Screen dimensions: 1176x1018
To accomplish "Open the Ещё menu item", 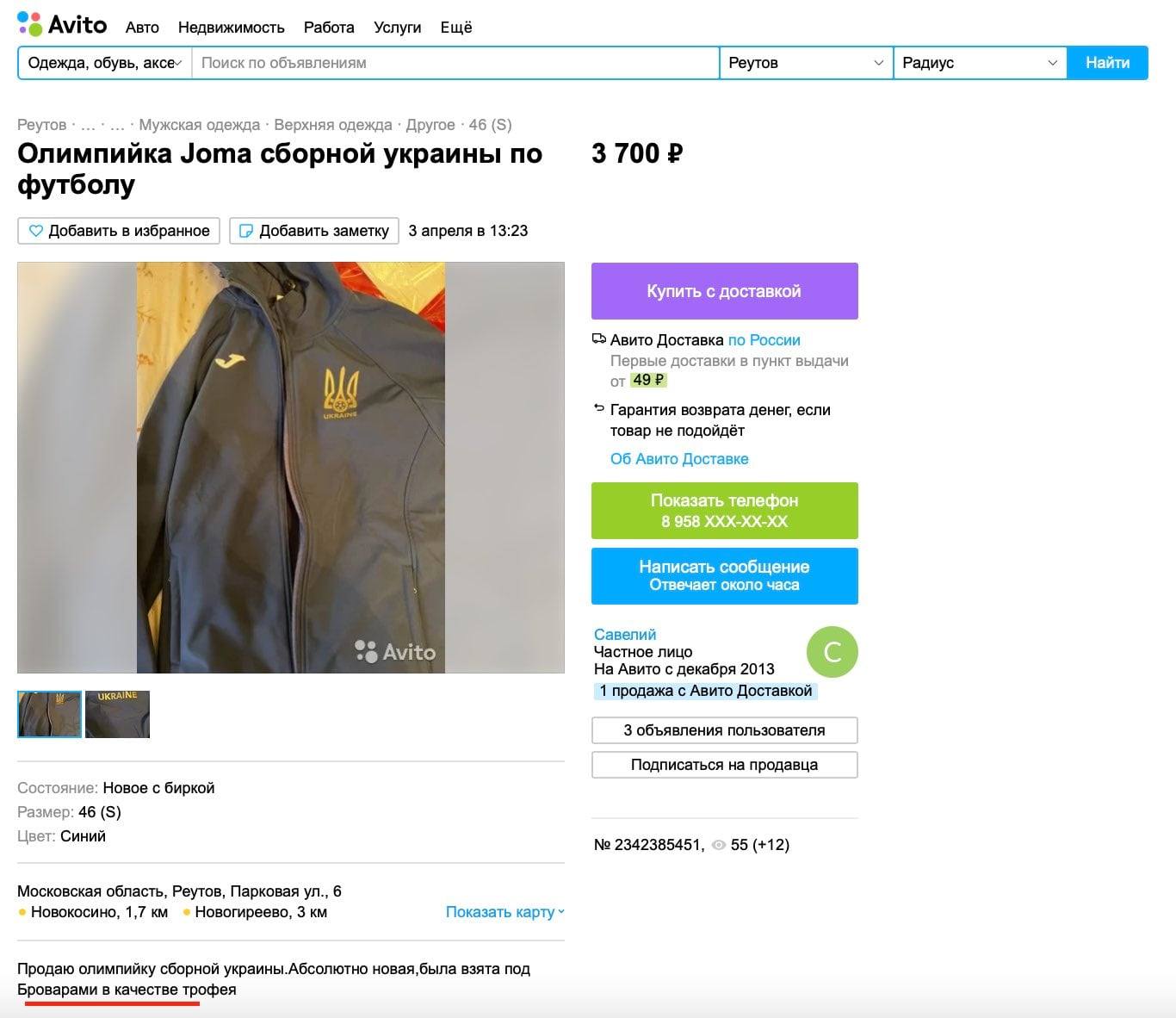I will point(456,28).
